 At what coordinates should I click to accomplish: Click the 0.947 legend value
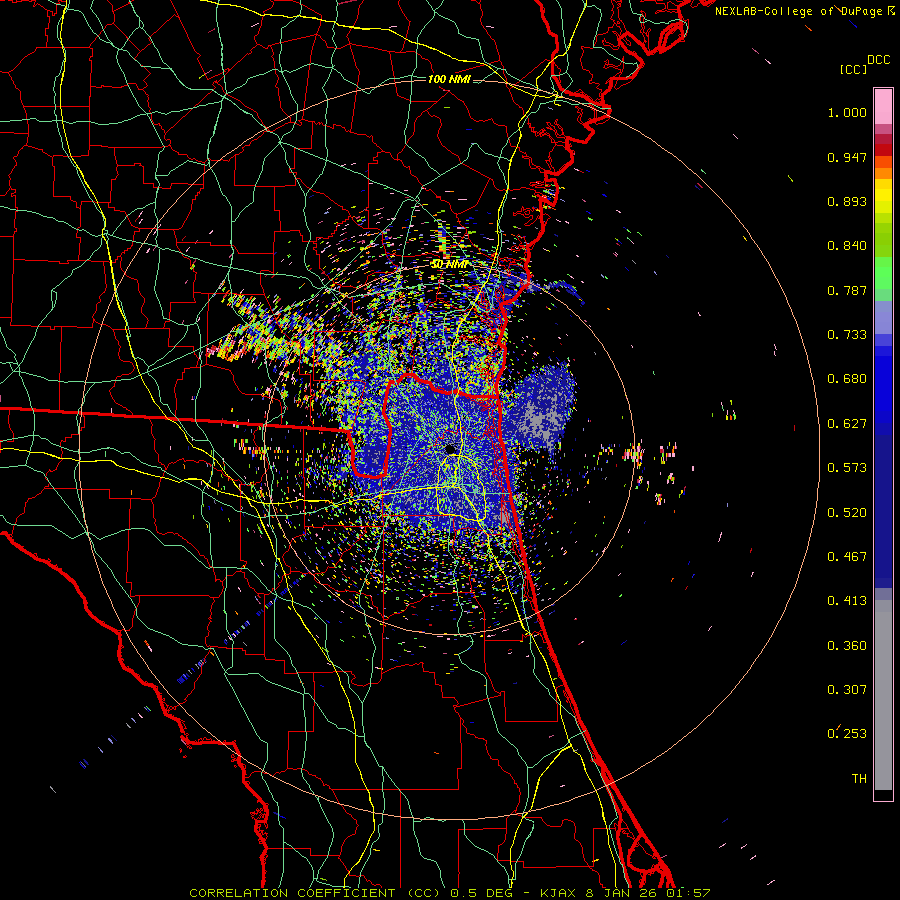847,157
